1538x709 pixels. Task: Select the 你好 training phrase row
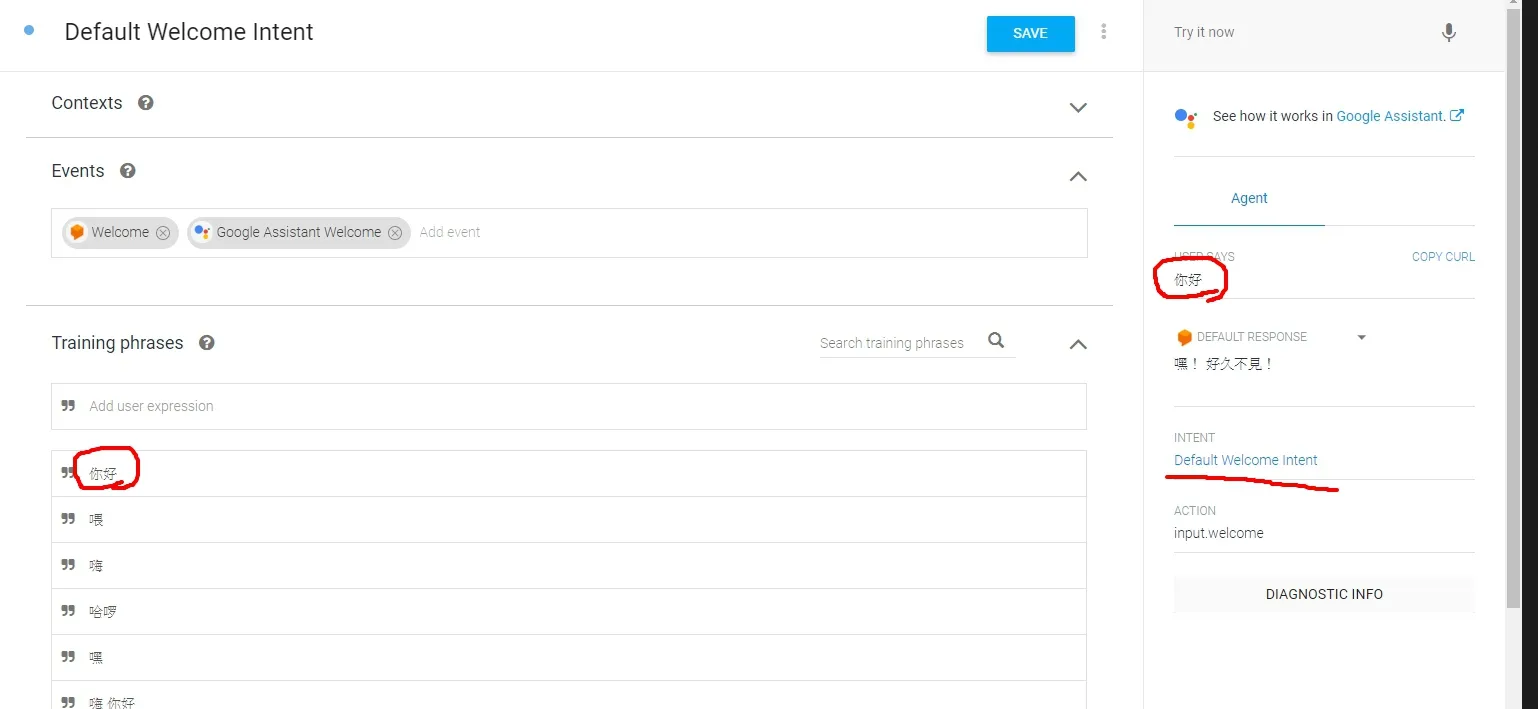(569, 473)
